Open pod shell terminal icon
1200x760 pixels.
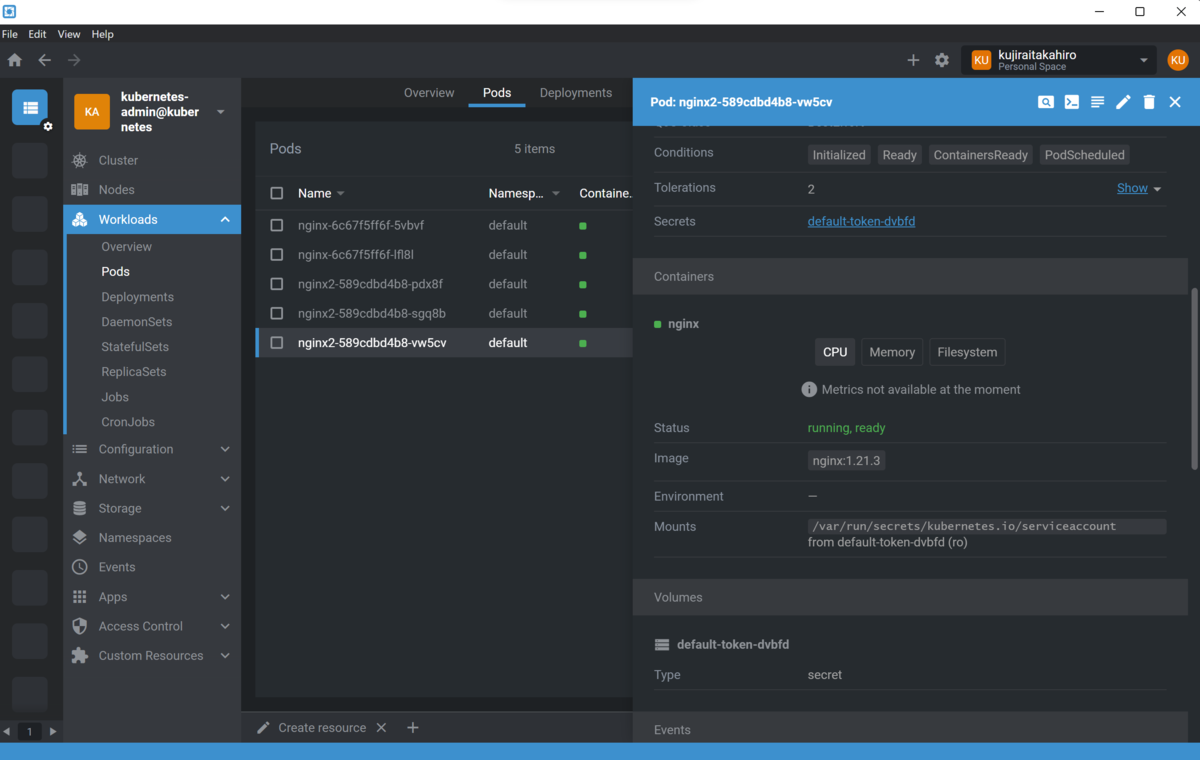click(1071, 102)
